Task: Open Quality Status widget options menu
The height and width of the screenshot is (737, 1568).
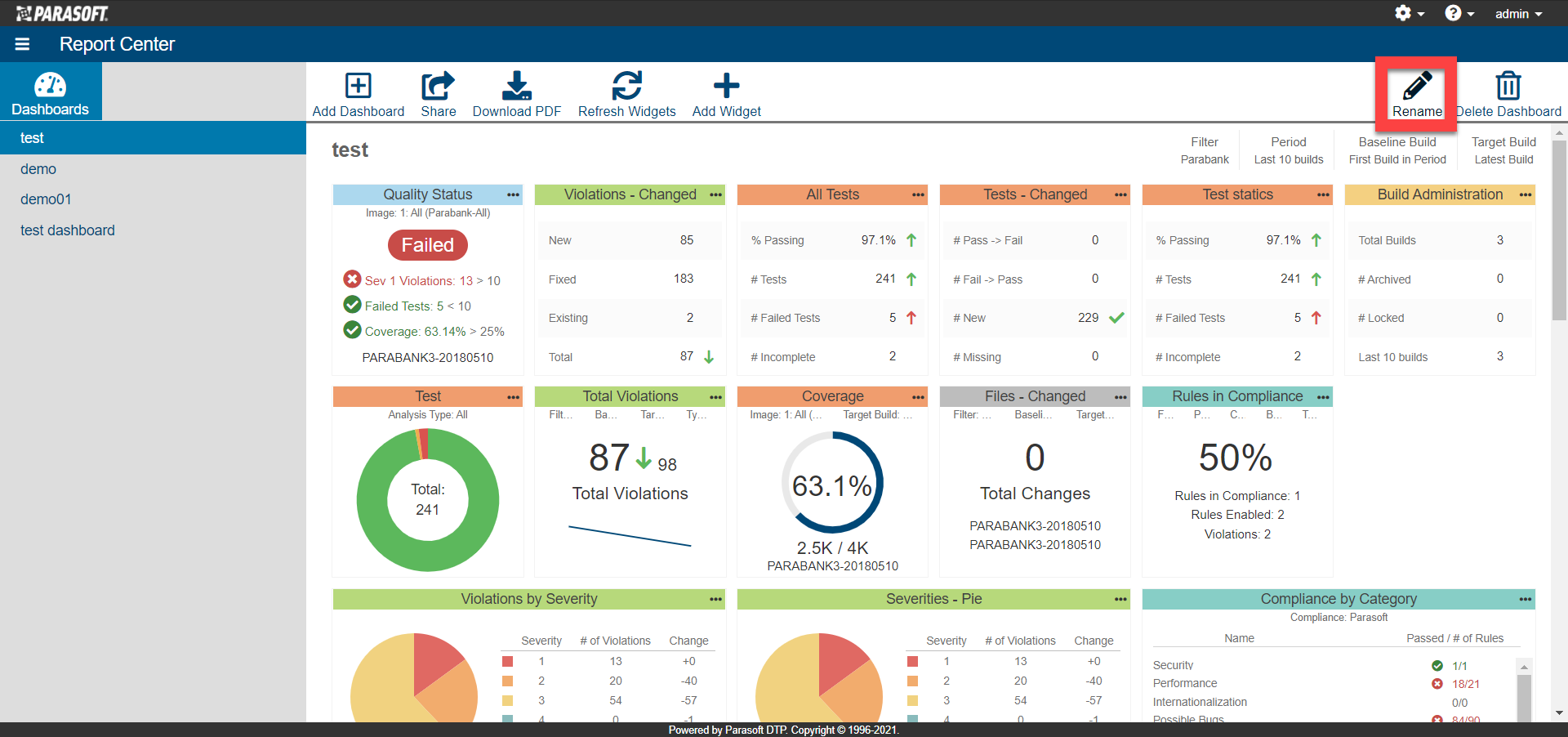Action: (x=513, y=194)
